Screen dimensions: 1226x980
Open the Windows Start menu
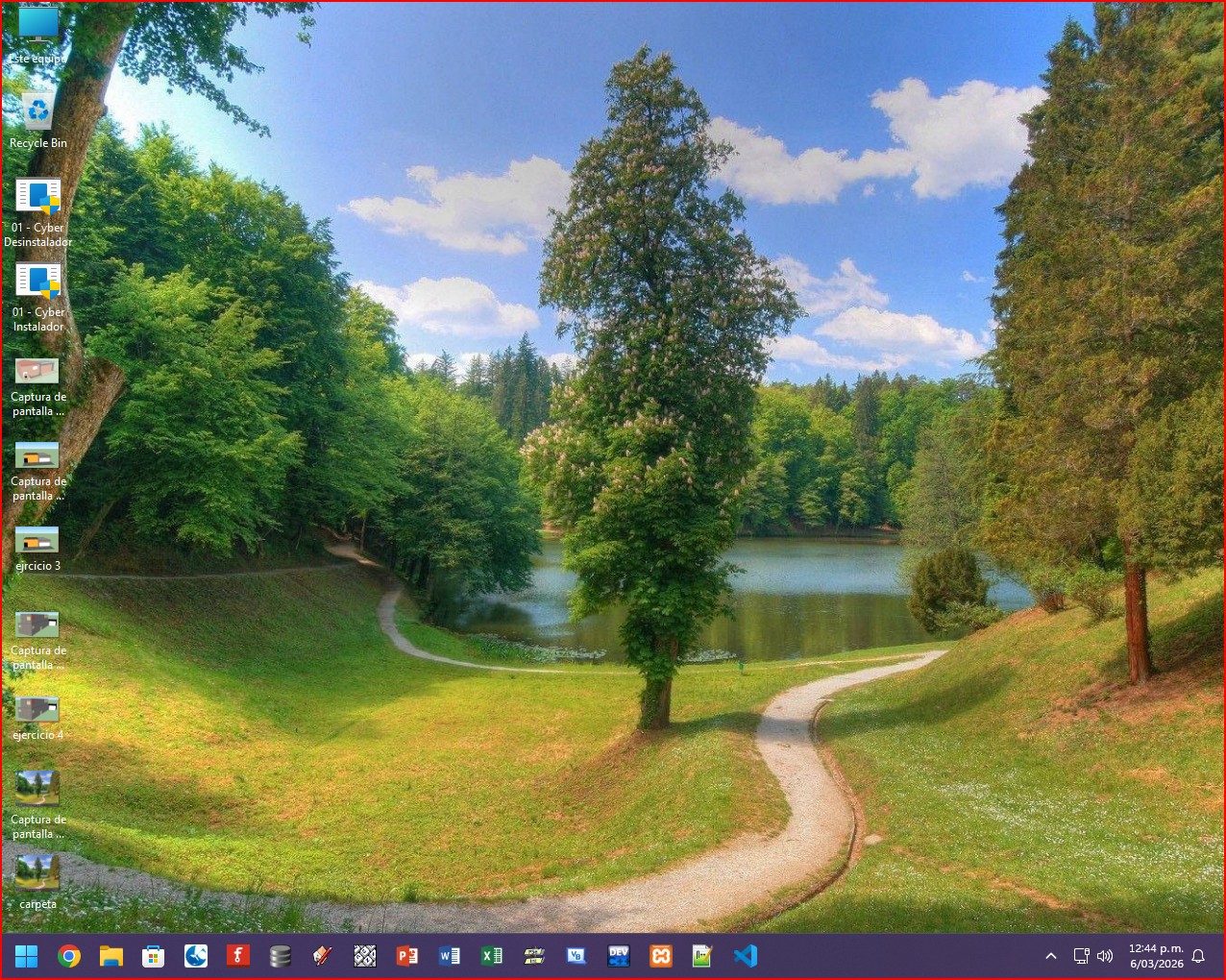coord(27,956)
